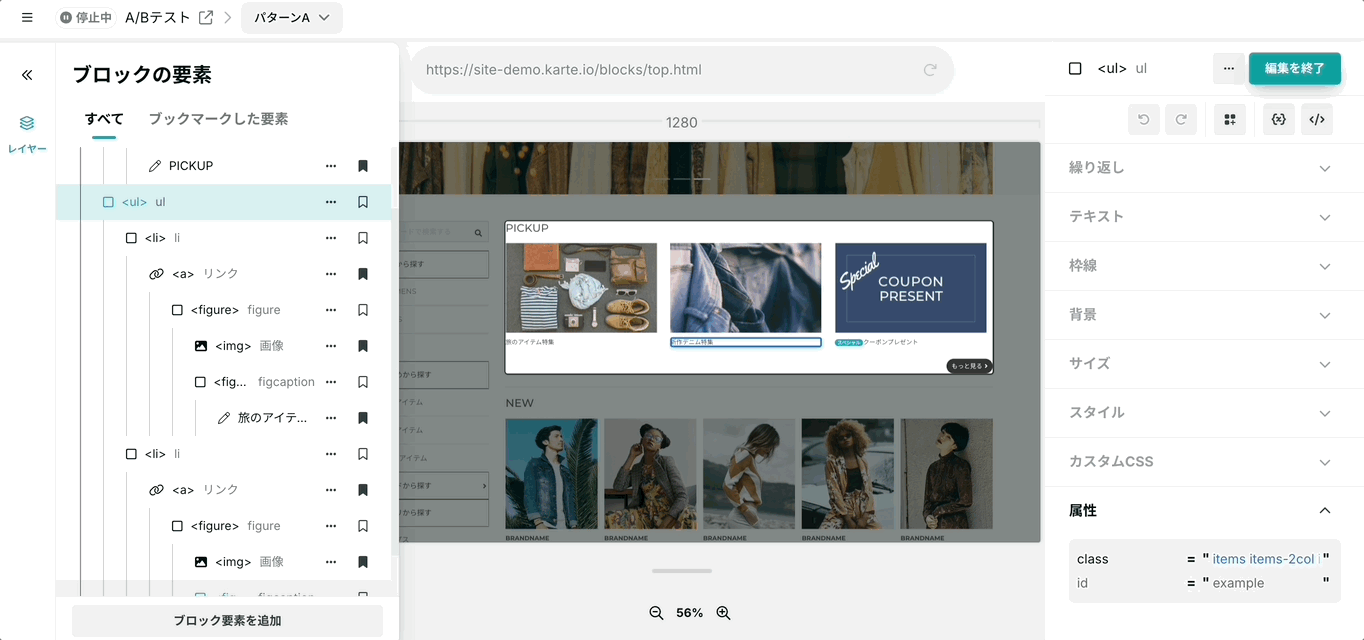Open more options for first リンク row

tap(331, 274)
